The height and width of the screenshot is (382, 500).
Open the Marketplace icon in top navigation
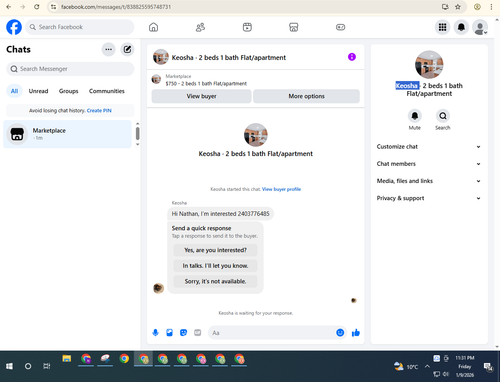tap(294, 27)
